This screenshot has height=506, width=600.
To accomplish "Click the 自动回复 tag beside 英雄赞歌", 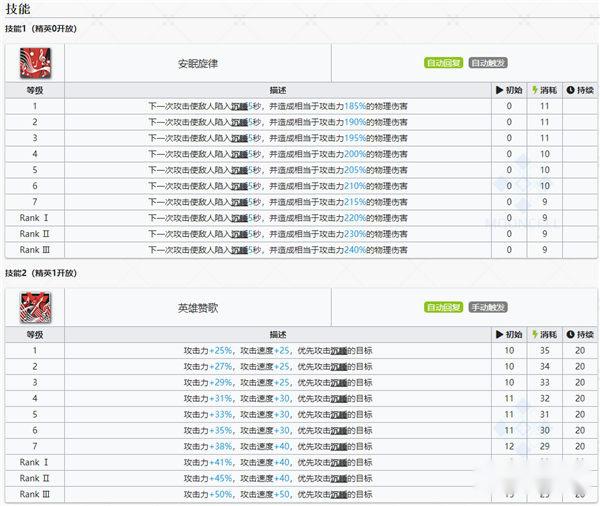I will click(443, 307).
